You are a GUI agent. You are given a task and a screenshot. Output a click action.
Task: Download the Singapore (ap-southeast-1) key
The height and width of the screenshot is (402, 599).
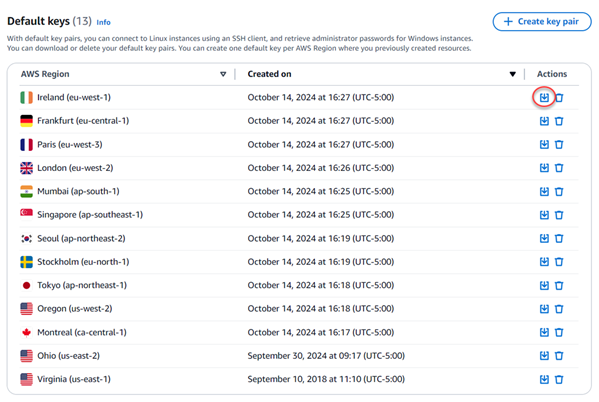[x=544, y=215]
